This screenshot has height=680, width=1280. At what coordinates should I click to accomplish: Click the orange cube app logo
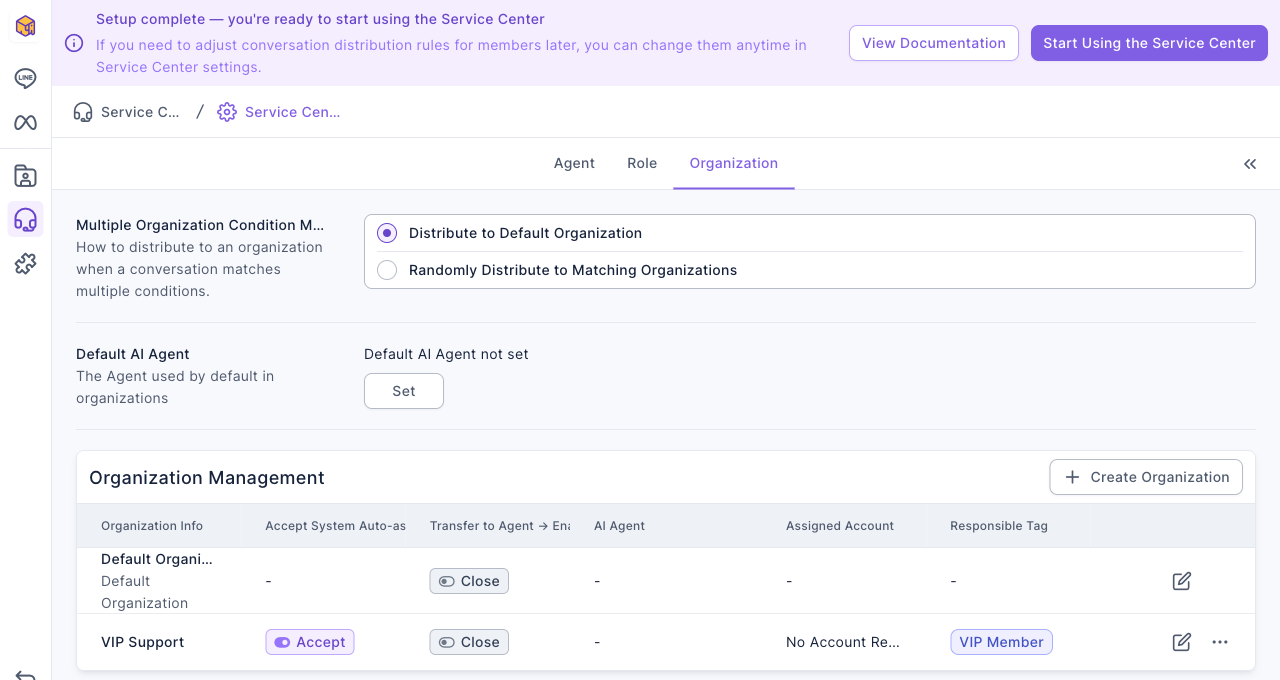[25, 26]
